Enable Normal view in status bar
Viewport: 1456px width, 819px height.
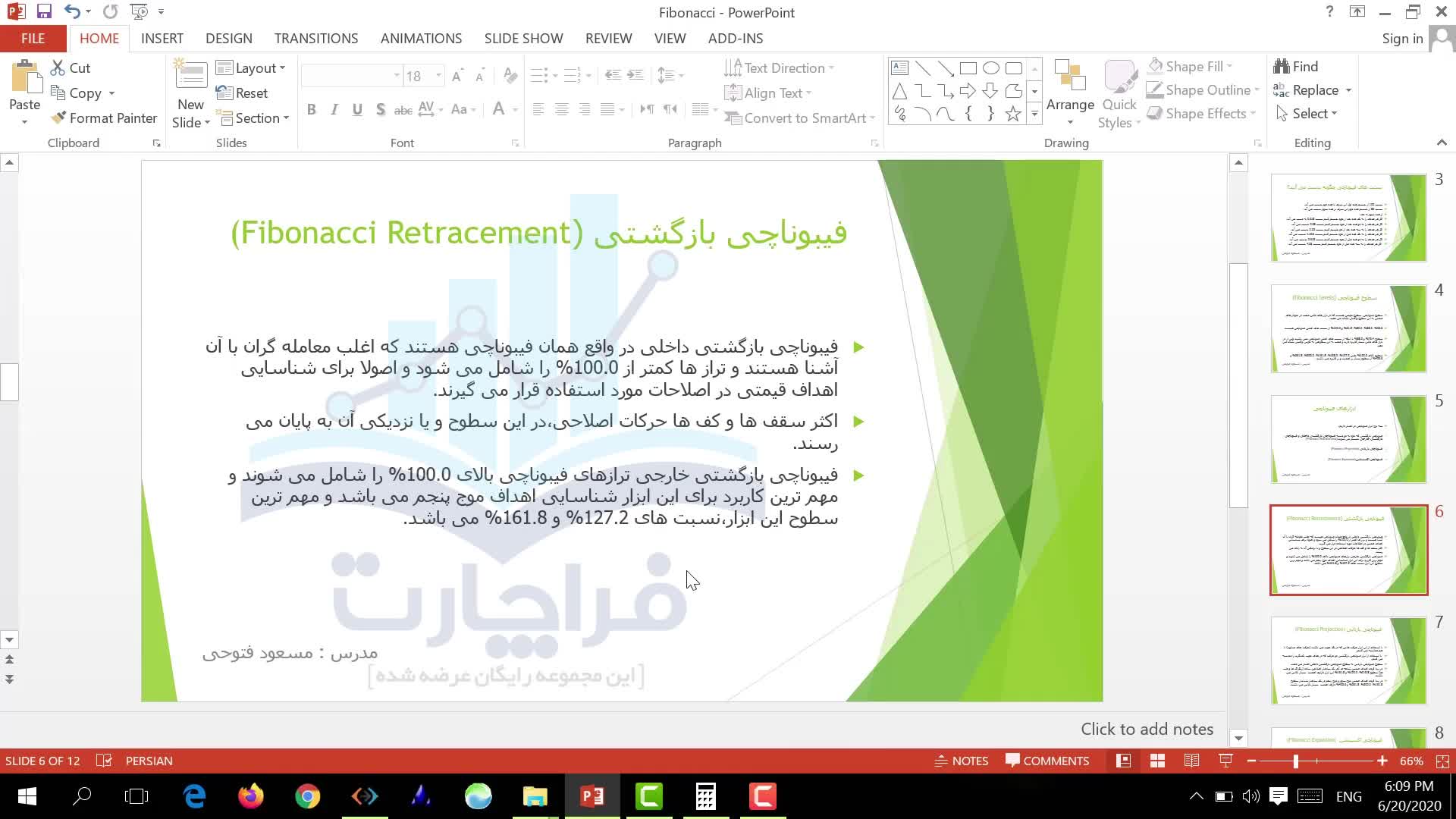point(1123,761)
